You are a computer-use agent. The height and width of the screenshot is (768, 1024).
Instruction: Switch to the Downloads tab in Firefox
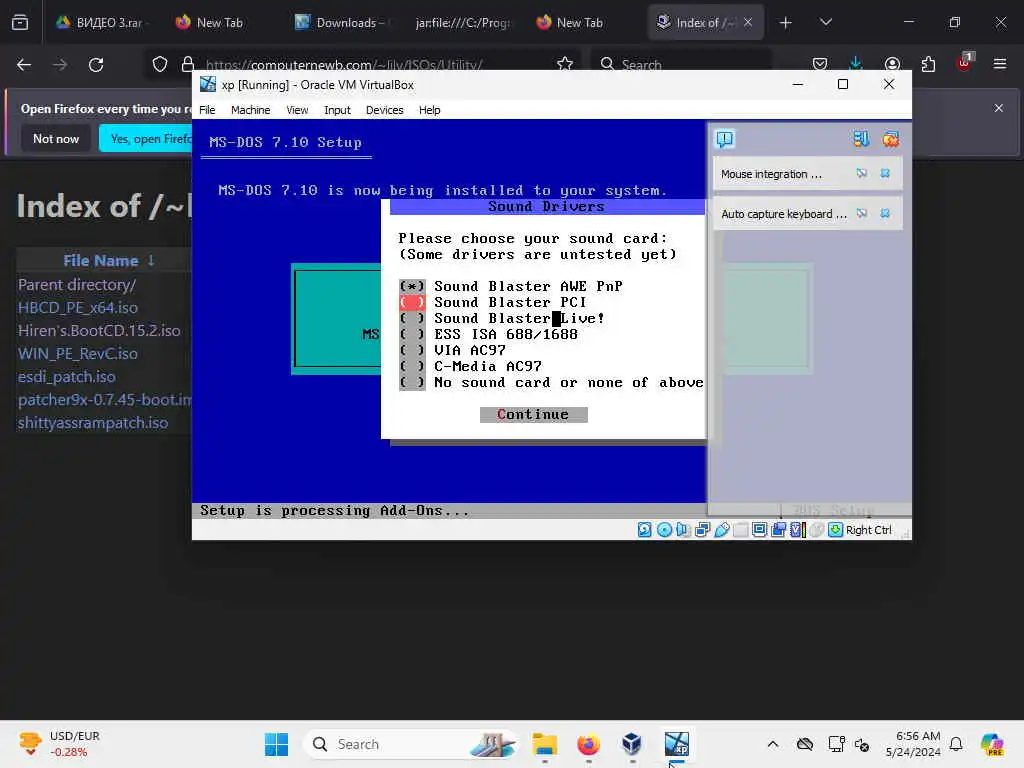click(x=343, y=22)
